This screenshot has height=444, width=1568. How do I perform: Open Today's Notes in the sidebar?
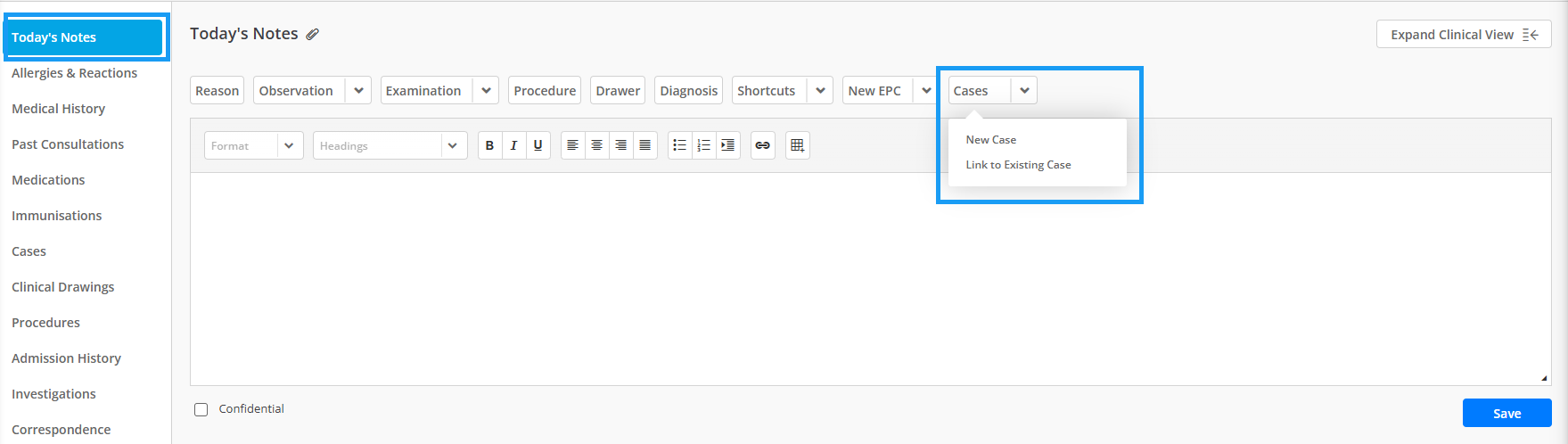coord(84,37)
